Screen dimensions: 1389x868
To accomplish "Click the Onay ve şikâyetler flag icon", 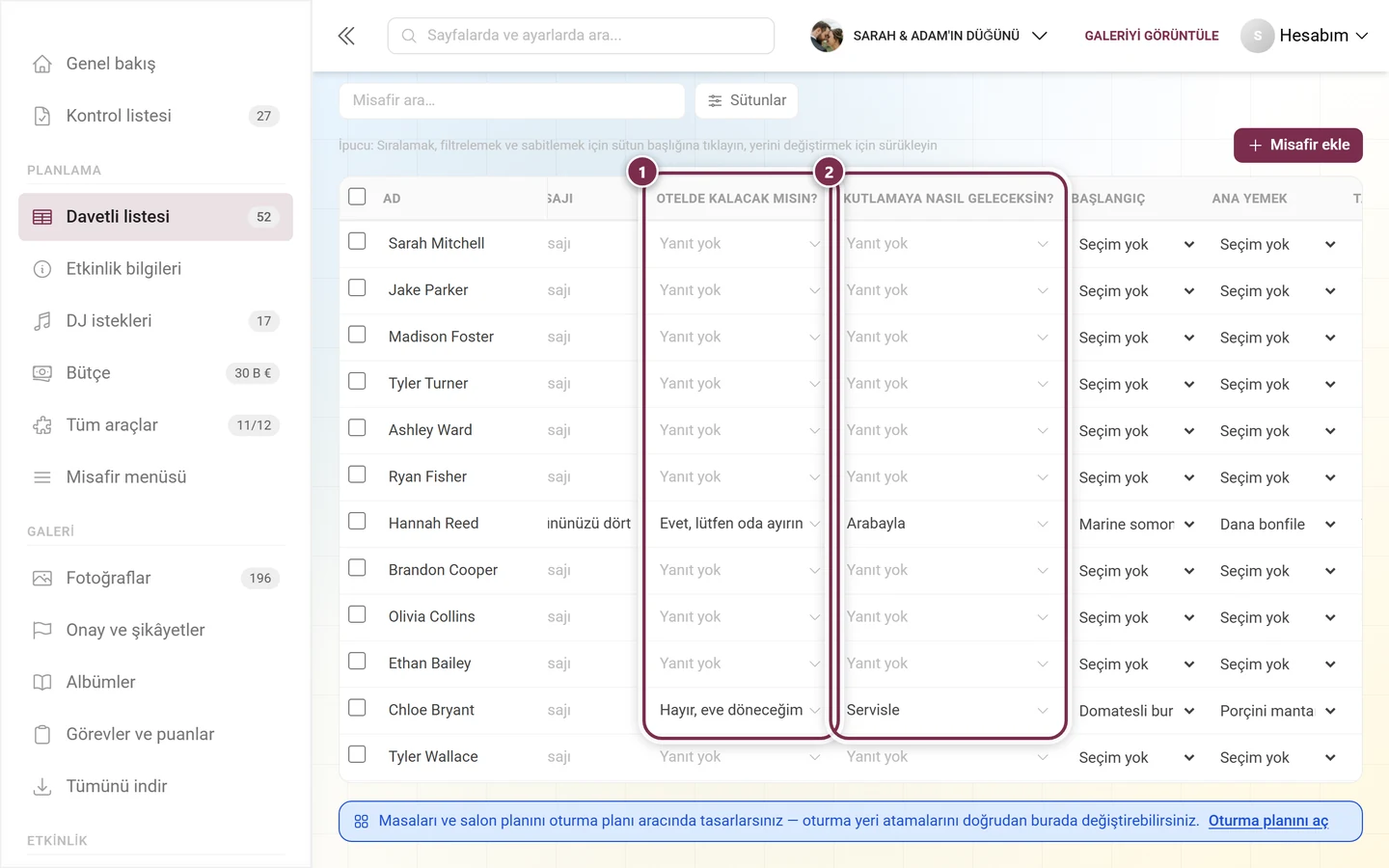I will (42, 631).
